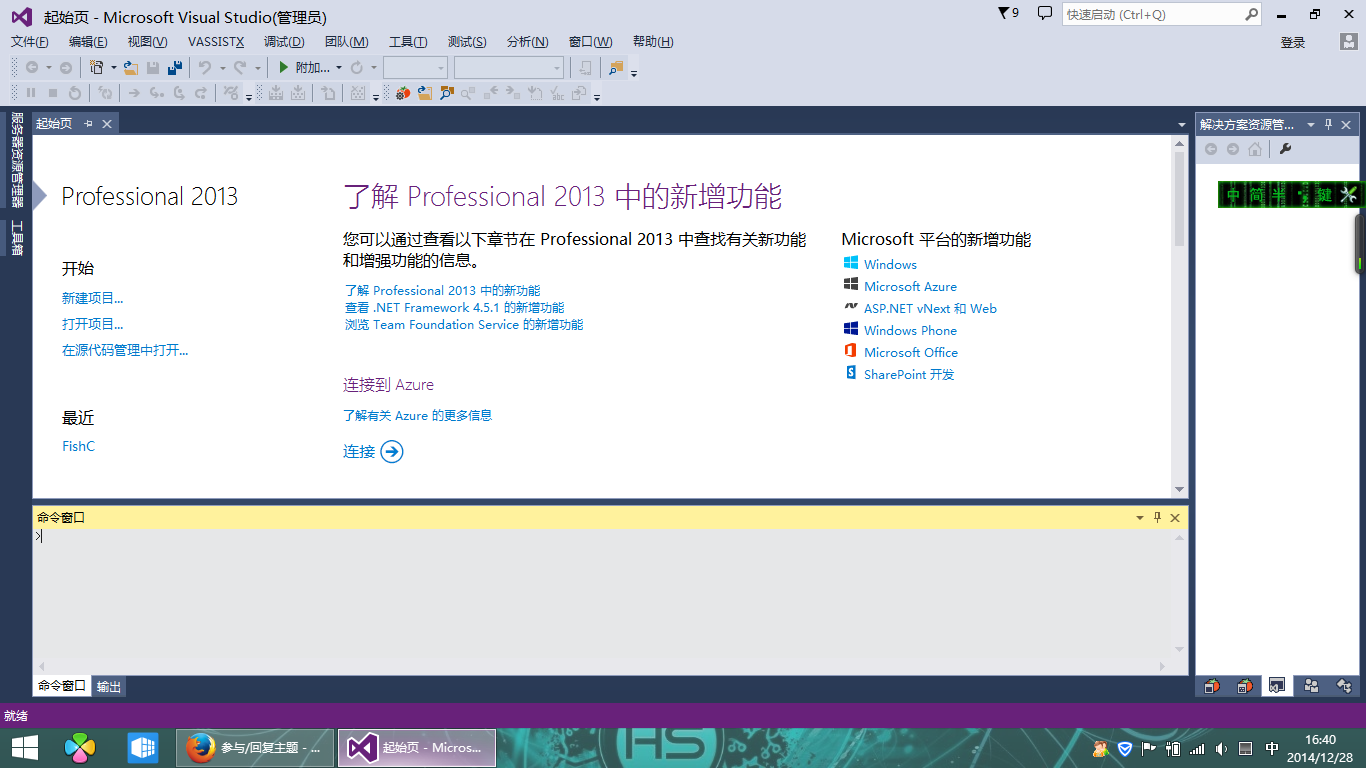Open recent project FishC
The image size is (1366, 768).
[x=78, y=446]
